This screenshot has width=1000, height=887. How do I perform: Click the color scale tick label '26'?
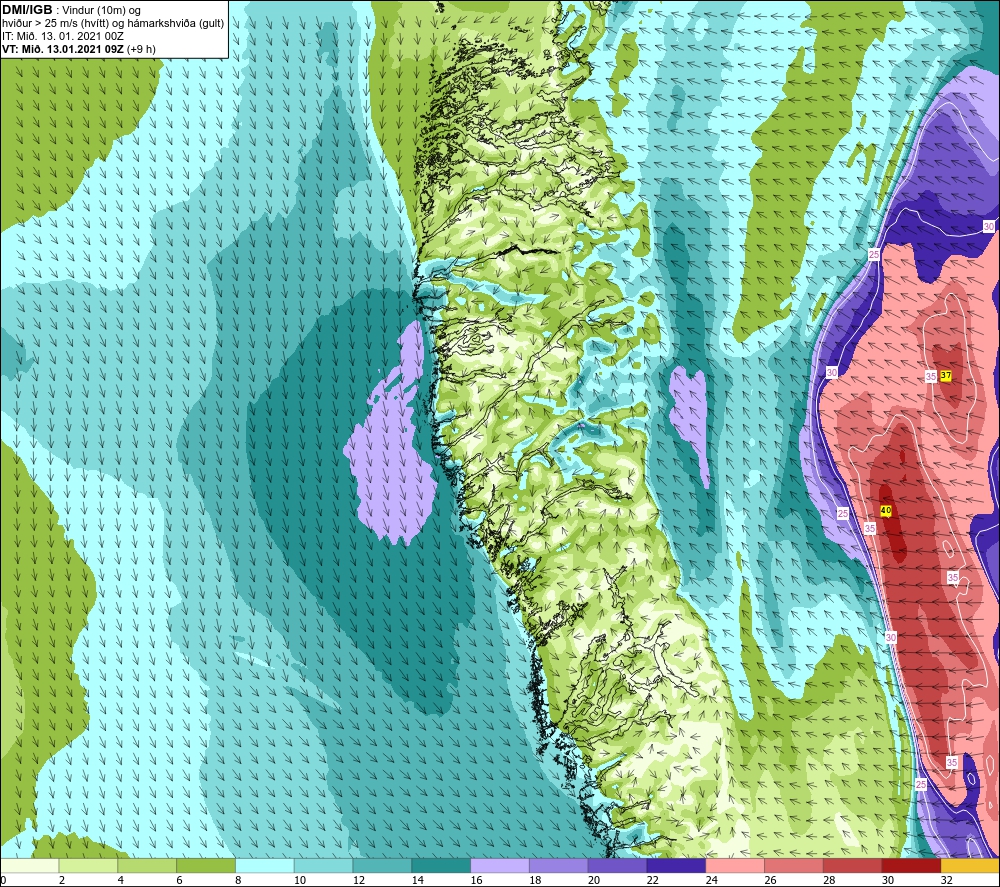coord(770,881)
